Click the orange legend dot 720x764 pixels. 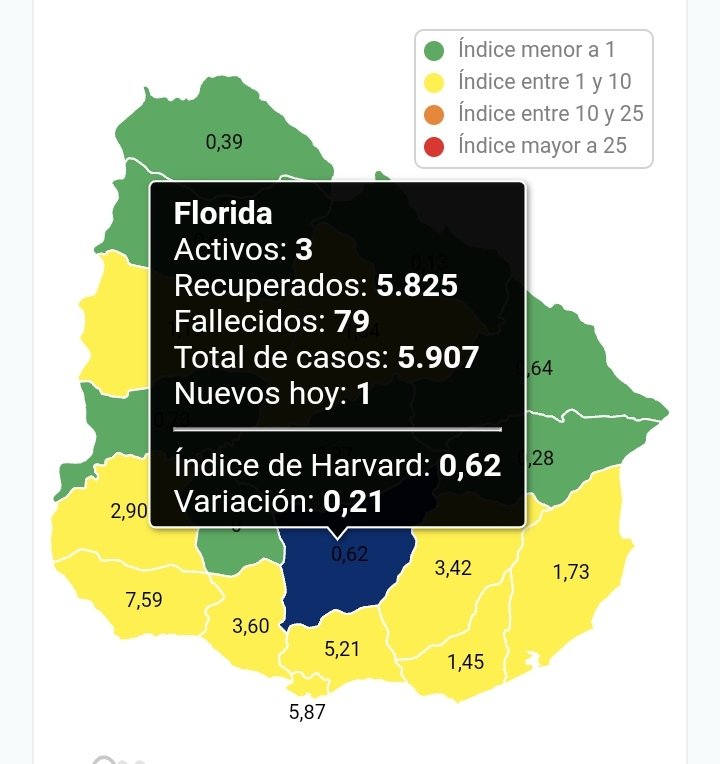coord(434,114)
